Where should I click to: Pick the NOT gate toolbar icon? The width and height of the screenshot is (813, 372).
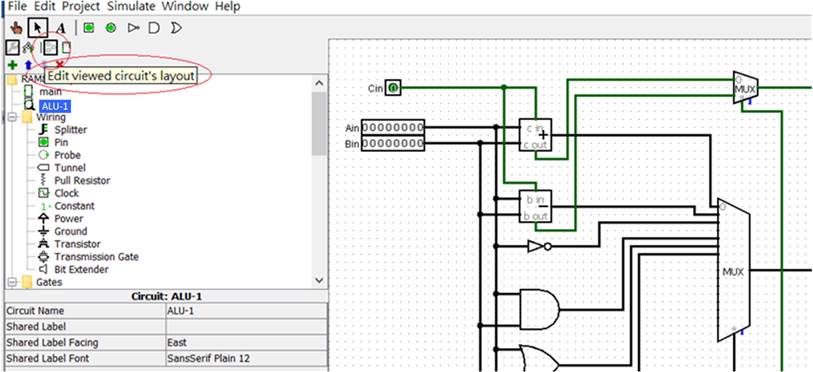[134, 27]
